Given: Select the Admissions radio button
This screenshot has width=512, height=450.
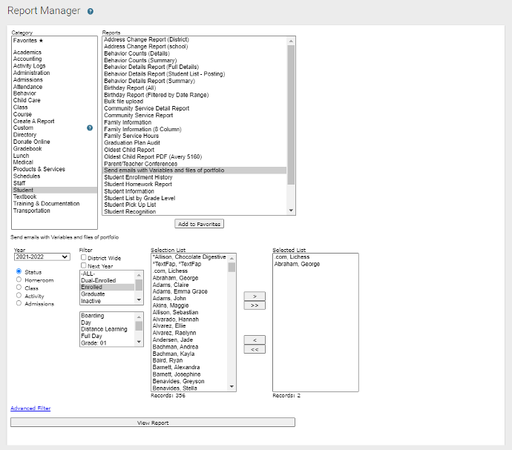Looking at the screenshot, I should (19, 303).
